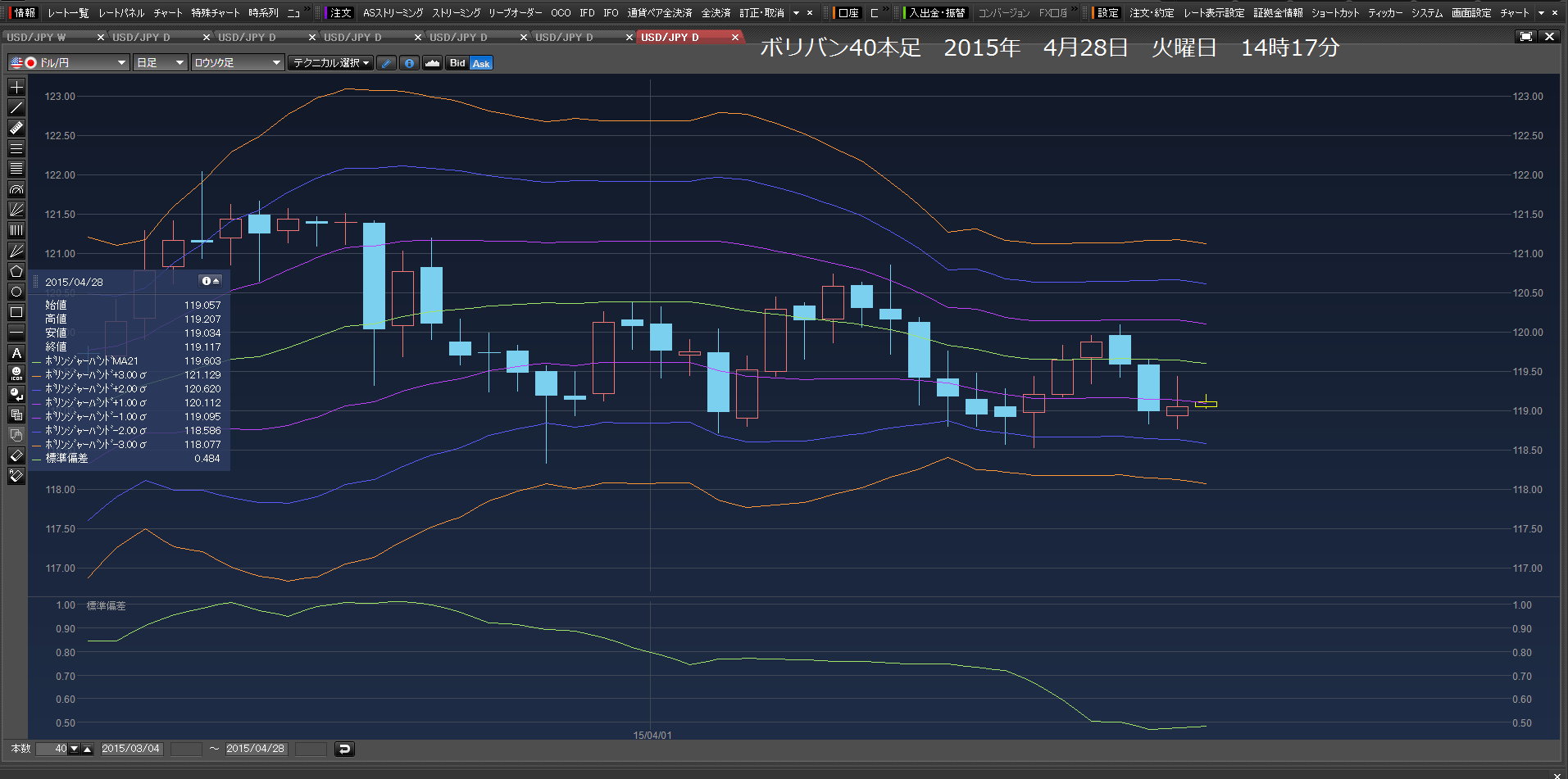Click the erase-all drawings tool
The image size is (1568, 779).
click(16, 476)
